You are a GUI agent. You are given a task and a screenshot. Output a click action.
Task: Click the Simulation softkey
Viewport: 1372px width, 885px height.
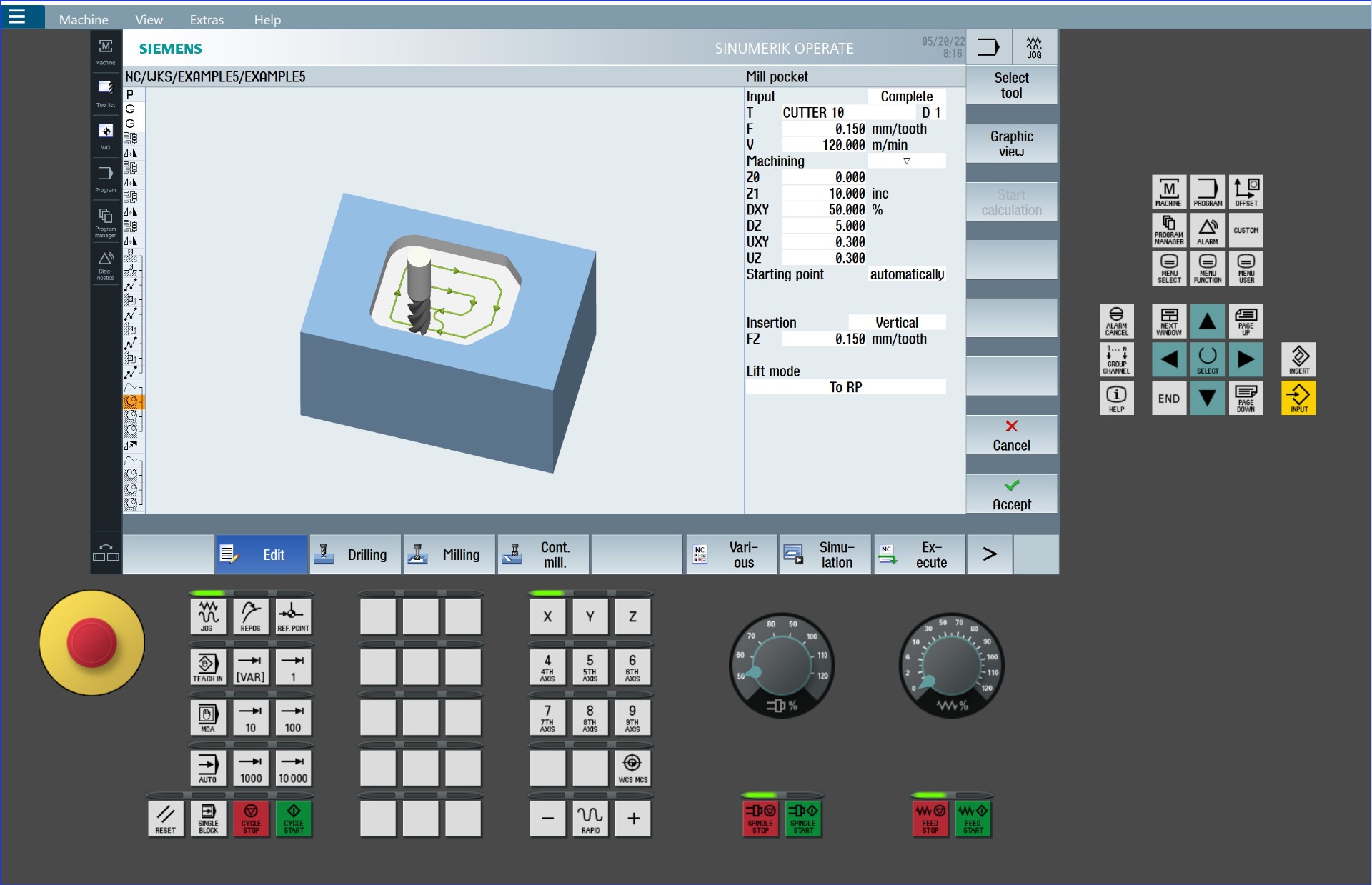coord(825,554)
